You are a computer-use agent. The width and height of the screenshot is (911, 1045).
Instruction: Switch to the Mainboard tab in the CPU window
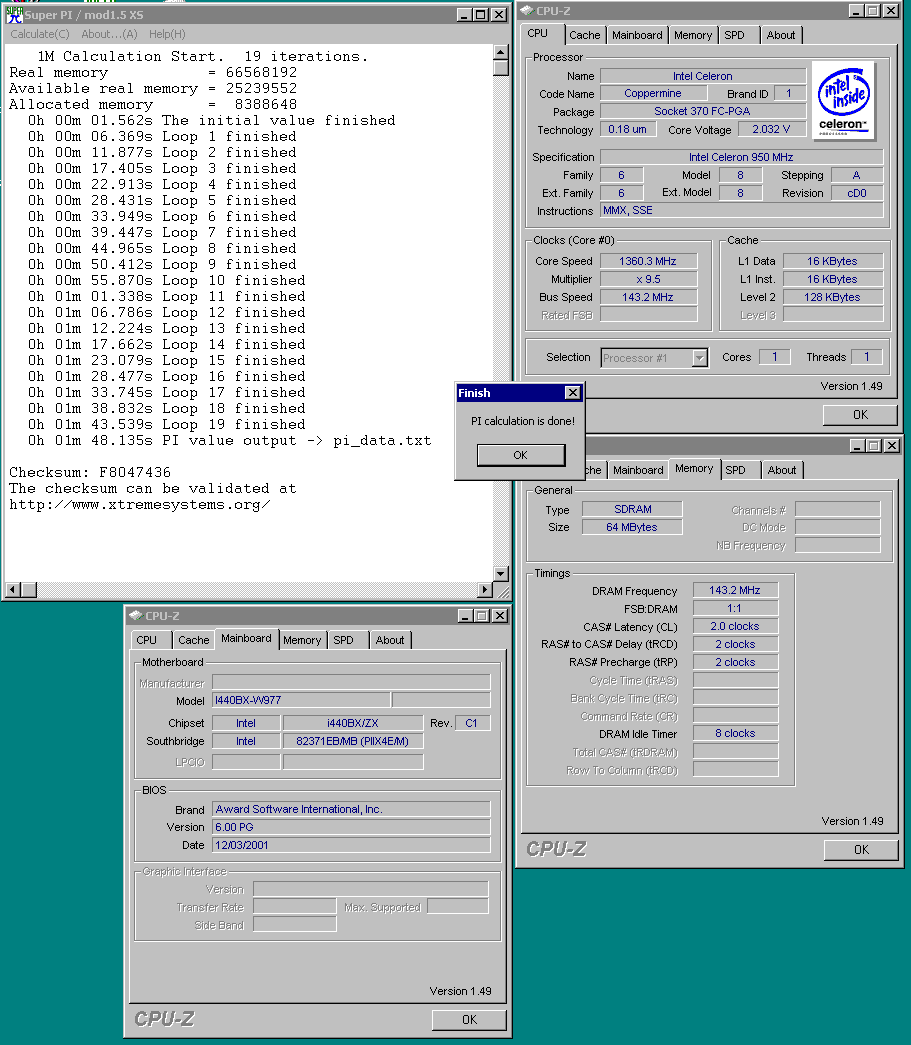coord(637,35)
